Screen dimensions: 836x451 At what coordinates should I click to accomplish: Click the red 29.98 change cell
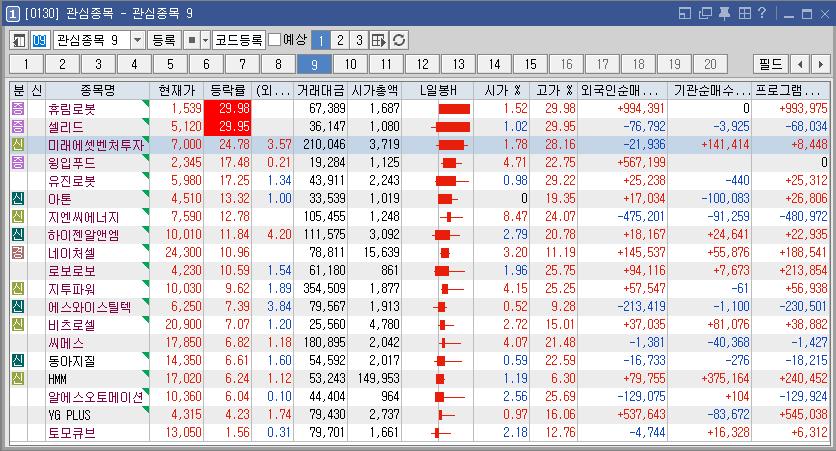228,109
